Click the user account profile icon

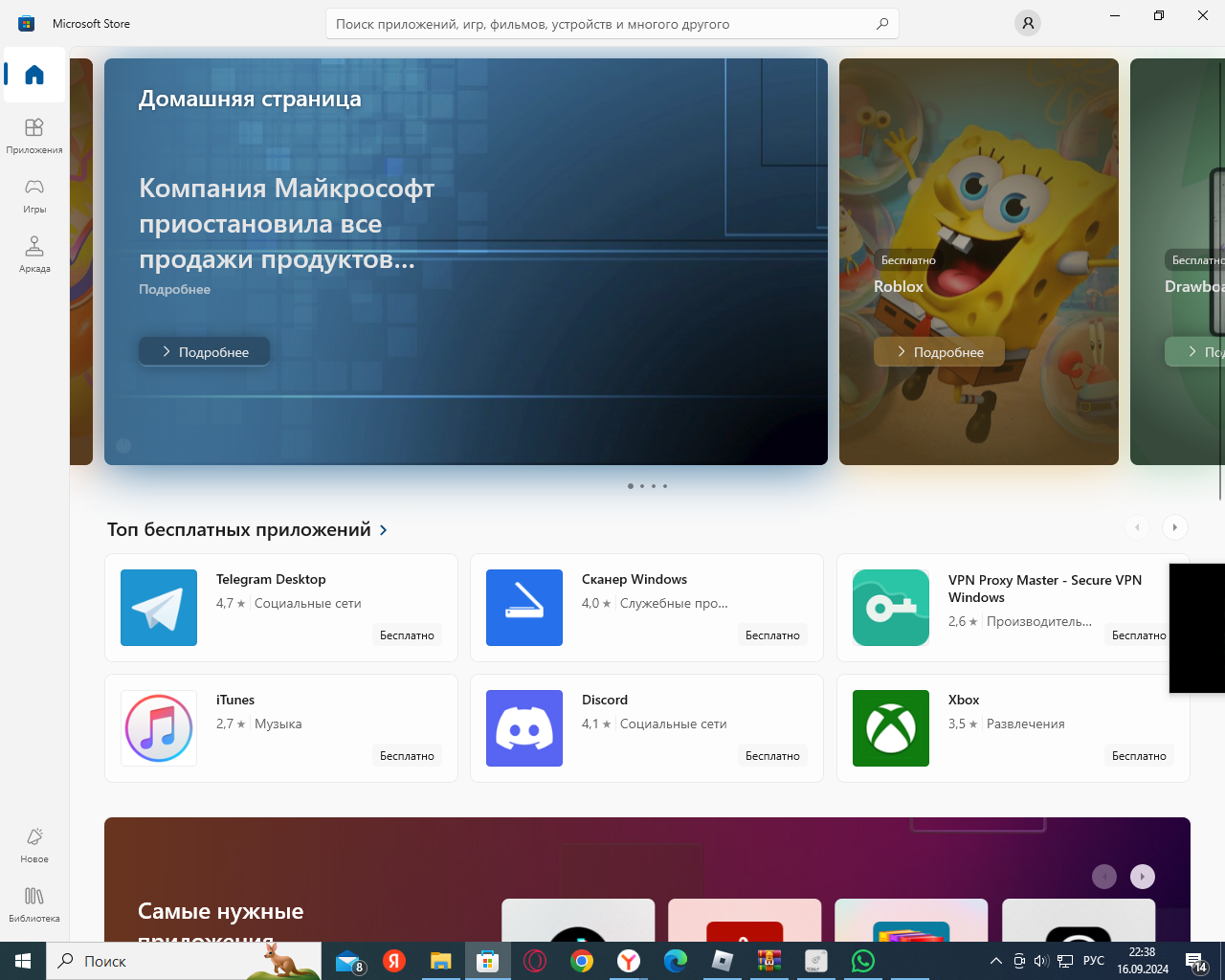point(1028,23)
